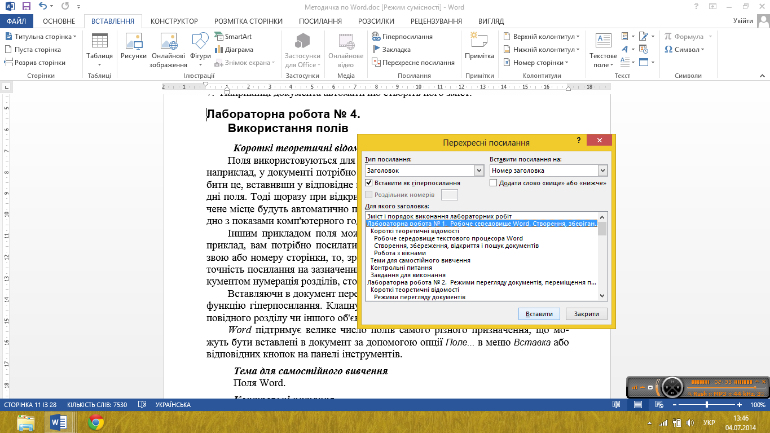Switch to Print Layout view in status bar

coord(638,405)
